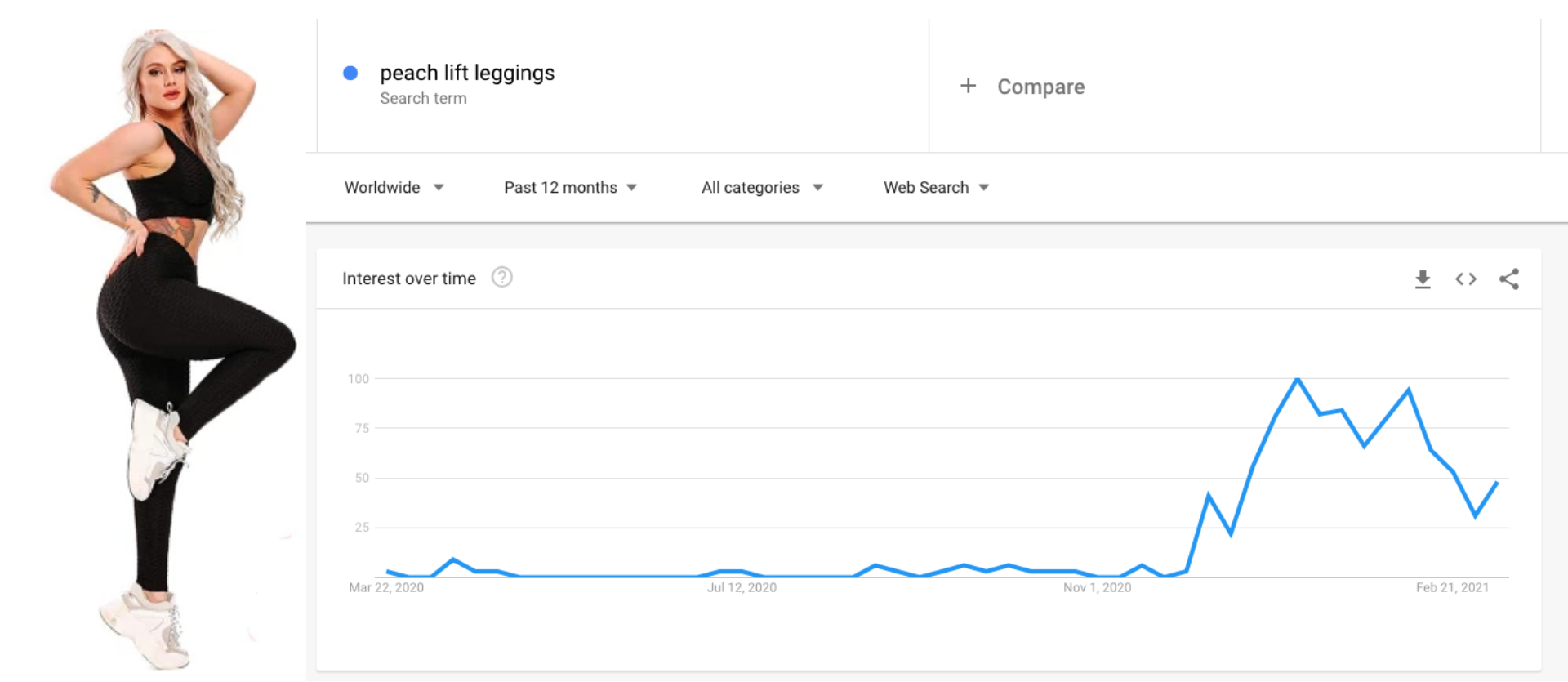
Task: Click the Feb 21, 2021 axis label
Action: tap(1452, 587)
